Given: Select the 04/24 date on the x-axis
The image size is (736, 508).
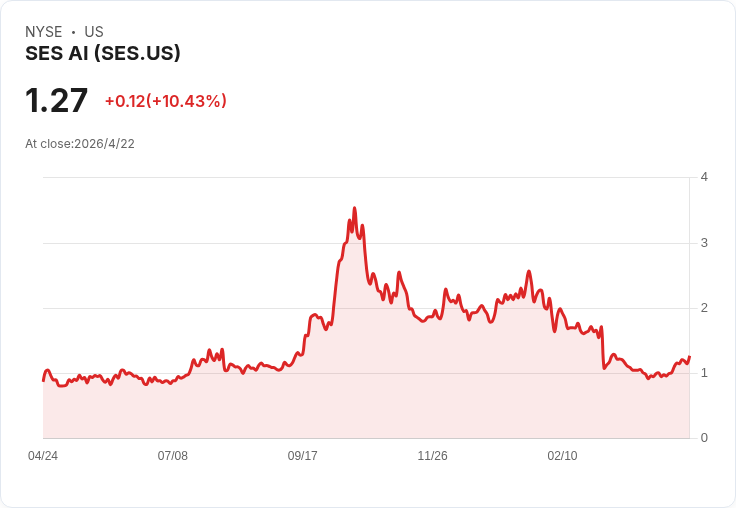Looking at the screenshot, I should click(x=43, y=456).
